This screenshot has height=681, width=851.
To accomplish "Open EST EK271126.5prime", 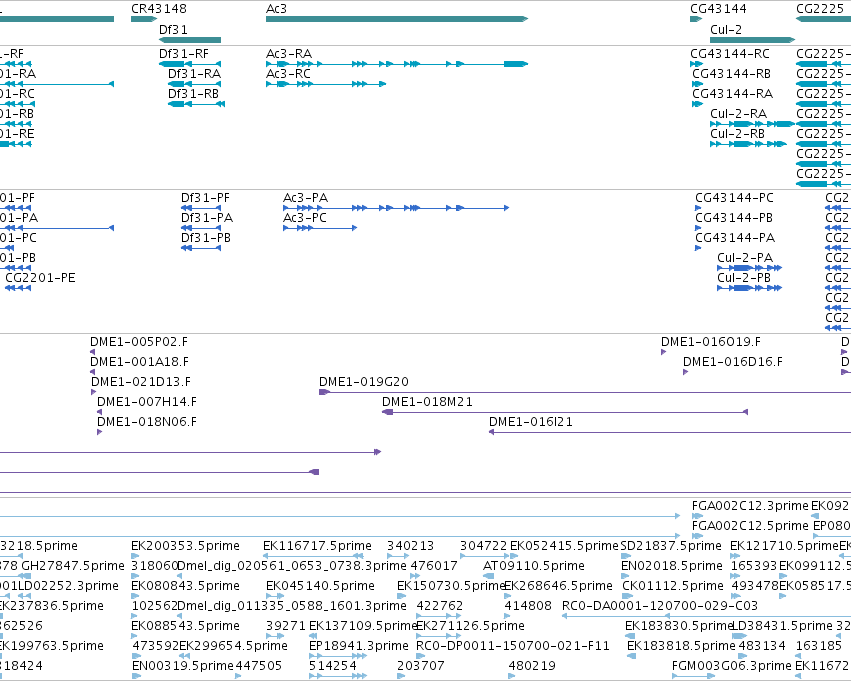I will 471,627.
